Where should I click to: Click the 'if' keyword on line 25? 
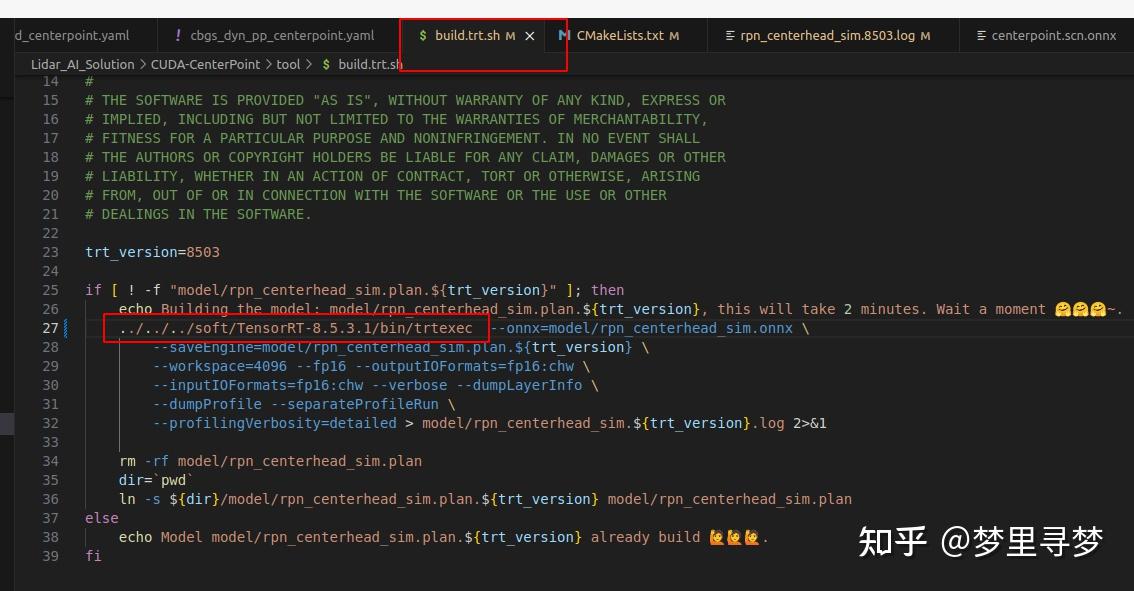tap(93, 290)
